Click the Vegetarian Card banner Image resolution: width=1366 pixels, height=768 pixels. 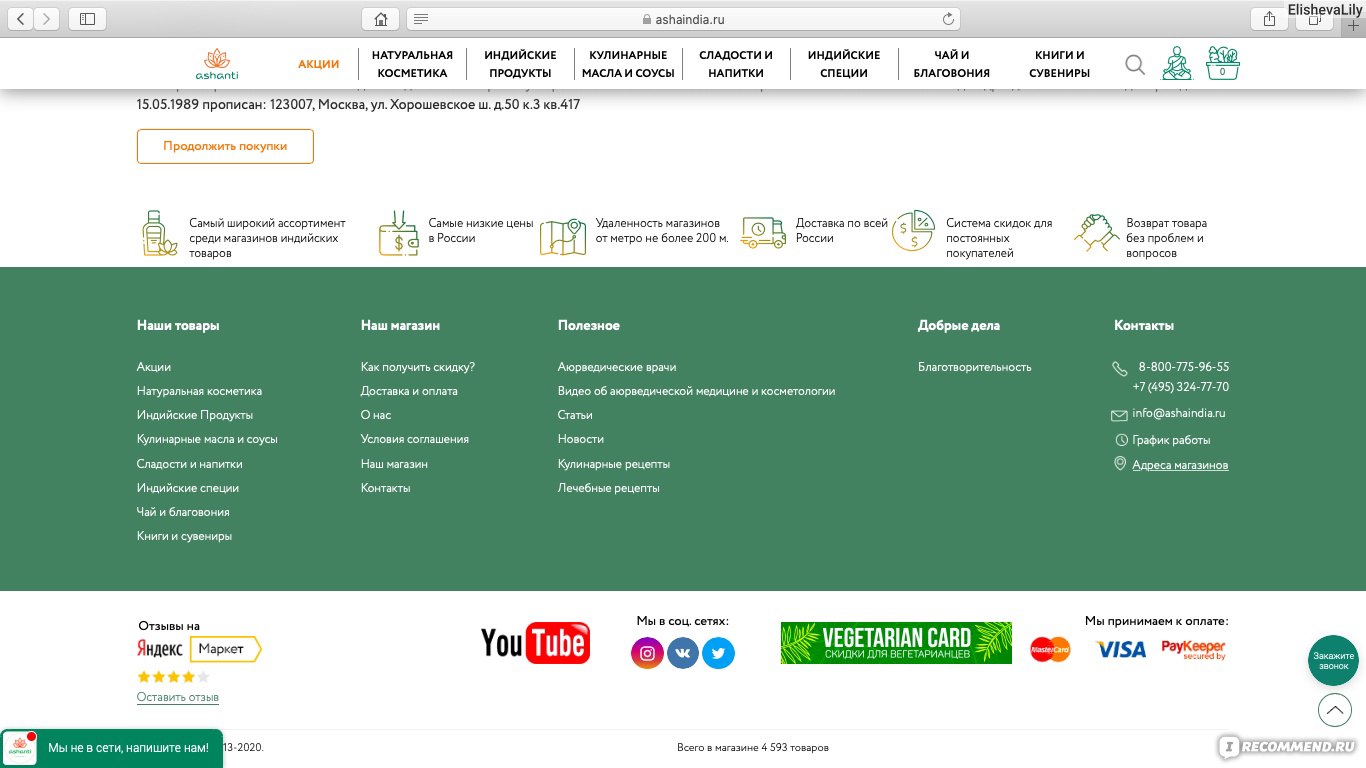(x=896, y=643)
